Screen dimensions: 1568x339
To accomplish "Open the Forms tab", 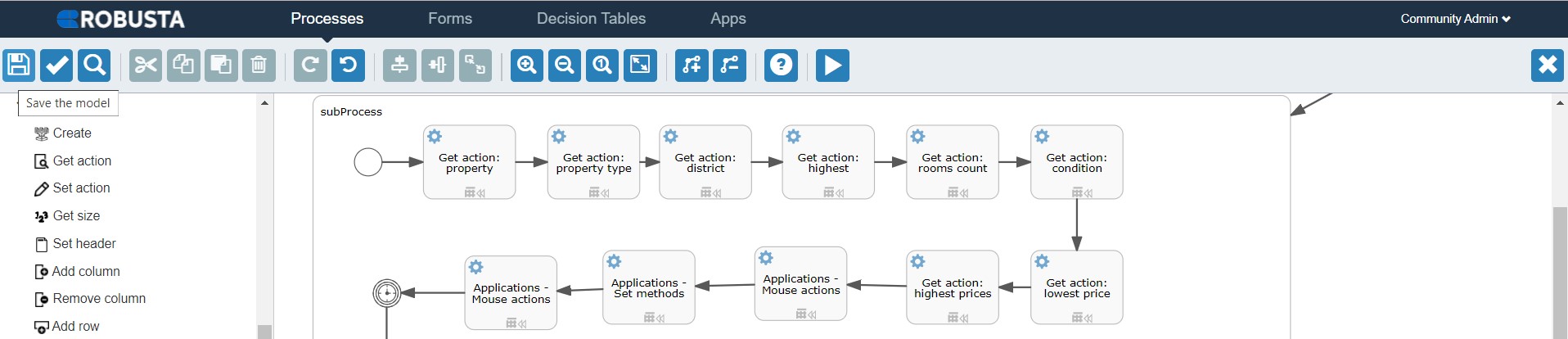I will point(450,19).
